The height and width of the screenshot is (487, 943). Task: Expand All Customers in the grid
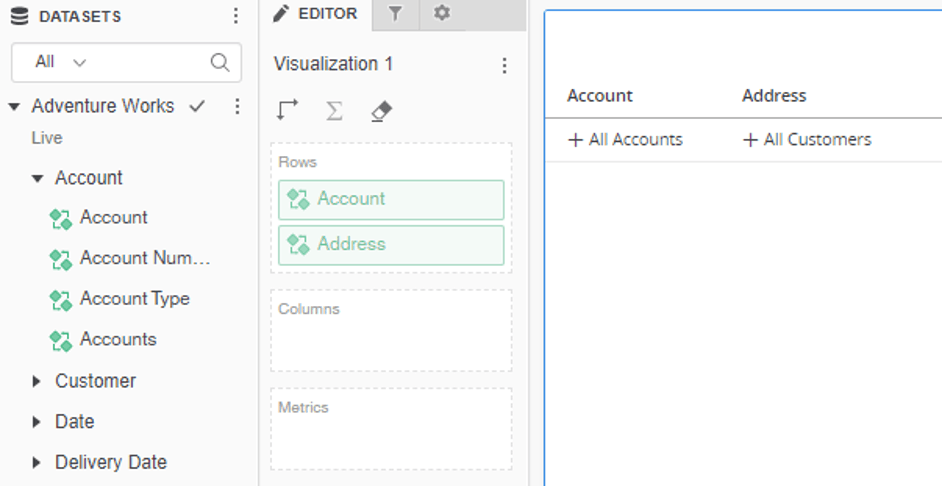[x=750, y=141]
